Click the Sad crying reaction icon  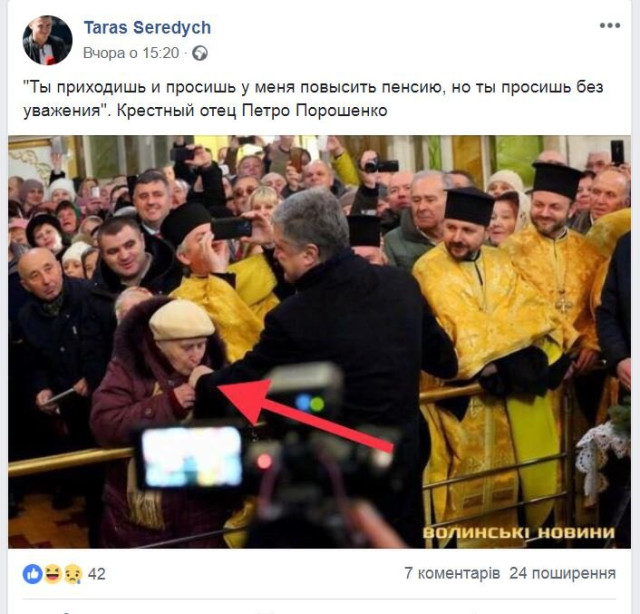(x=73, y=574)
